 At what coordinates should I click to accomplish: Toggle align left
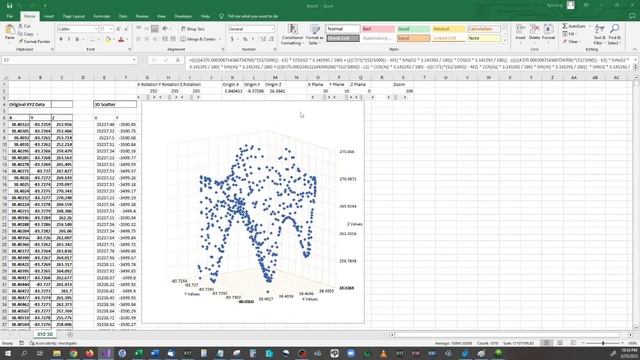139,39
